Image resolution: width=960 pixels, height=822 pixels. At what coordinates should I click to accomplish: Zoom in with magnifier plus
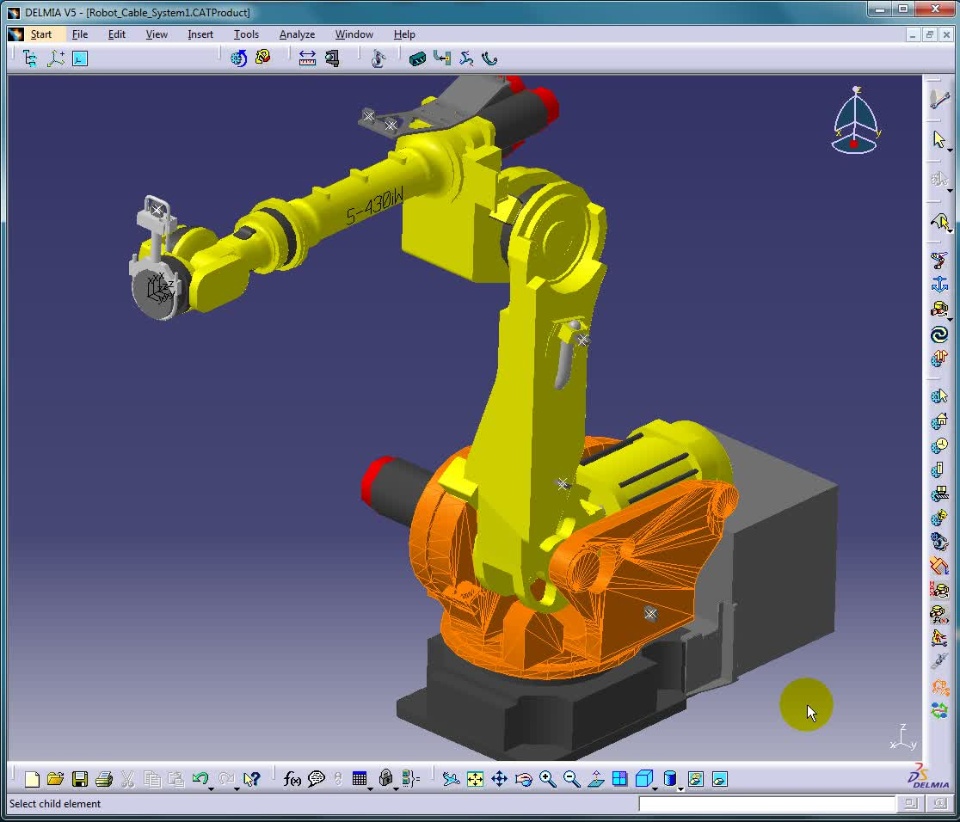click(x=548, y=779)
